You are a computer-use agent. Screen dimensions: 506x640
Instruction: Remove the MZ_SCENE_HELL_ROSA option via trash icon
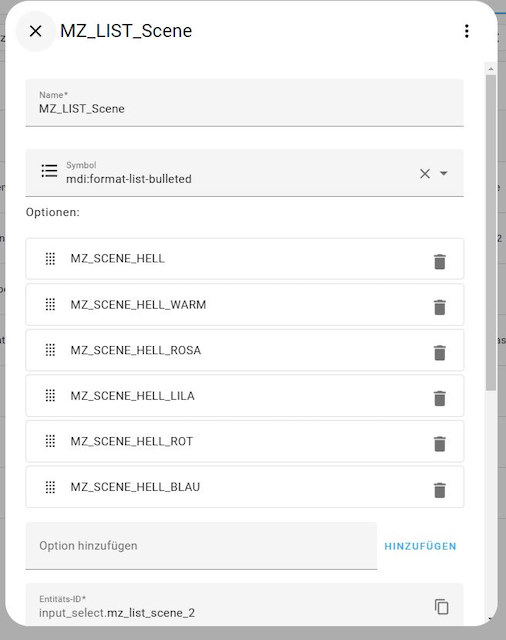439,353
